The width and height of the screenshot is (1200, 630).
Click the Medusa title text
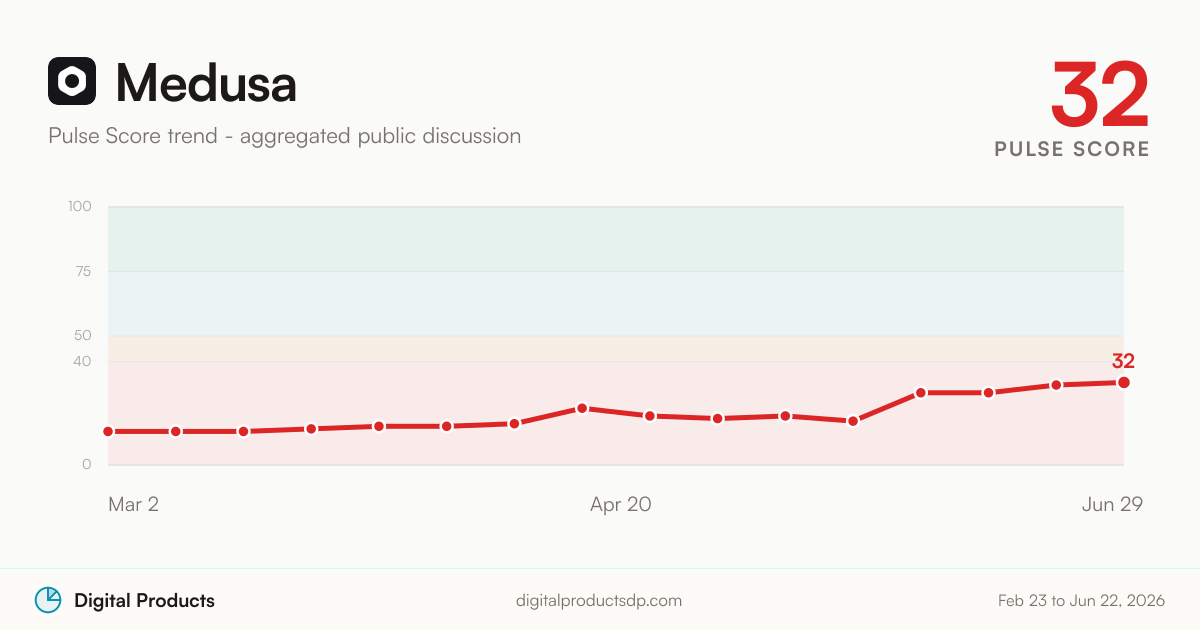coord(206,83)
